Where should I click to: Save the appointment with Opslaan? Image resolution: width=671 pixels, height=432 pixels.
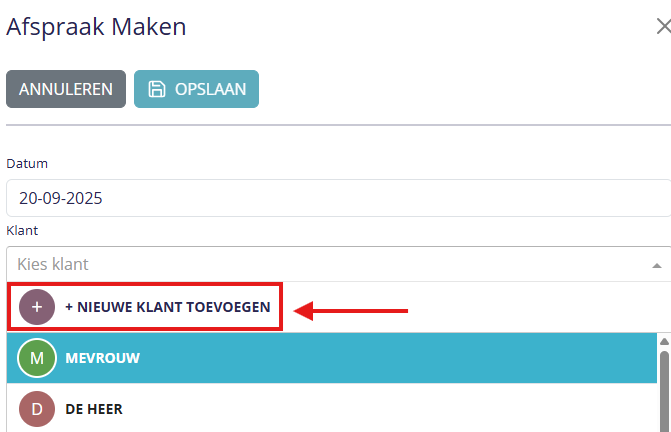196,89
